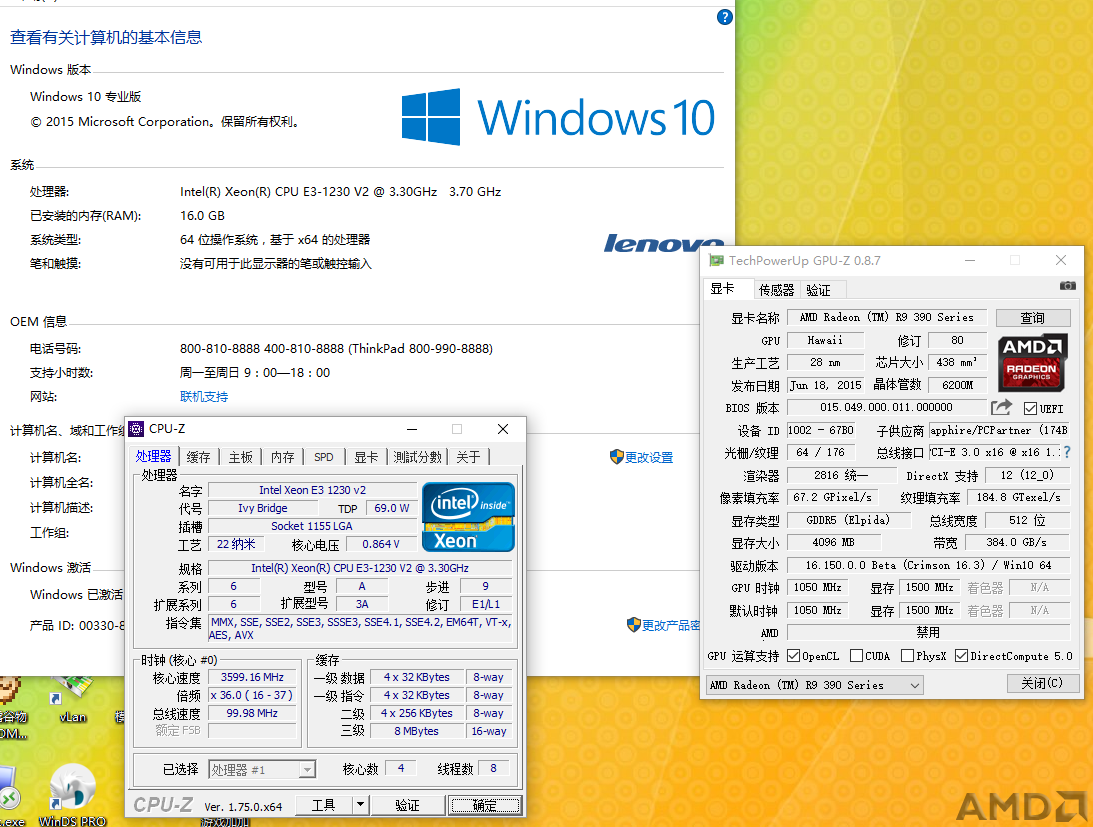Click the 更改设置 link
Image resolution: width=1093 pixels, height=827 pixels.
[649, 457]
